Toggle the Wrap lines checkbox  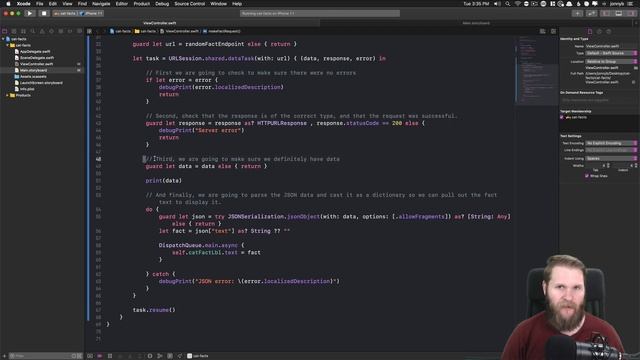pos(587,176)
